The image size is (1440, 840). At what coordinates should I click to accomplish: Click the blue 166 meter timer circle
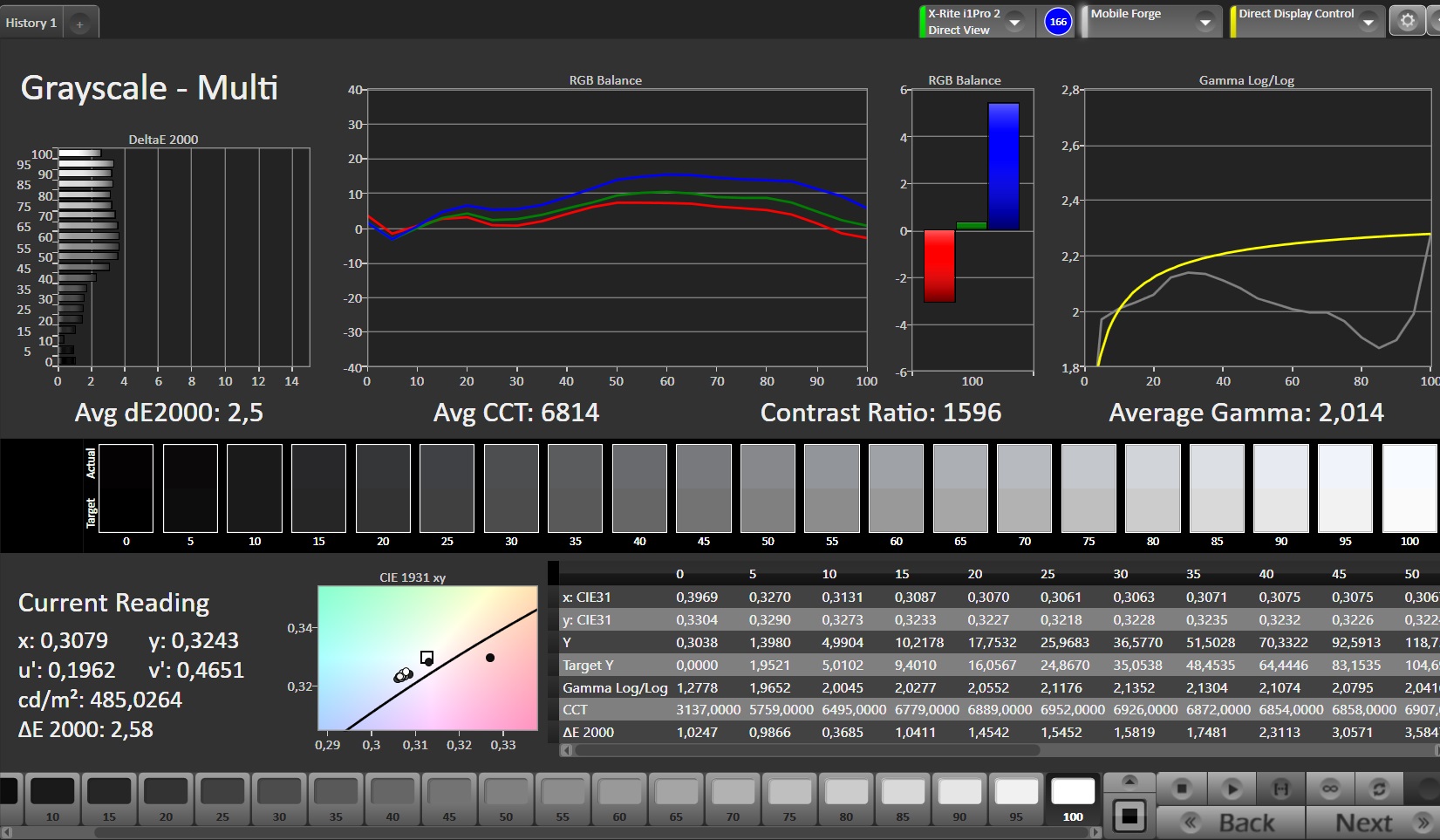tap(1058, 22)
